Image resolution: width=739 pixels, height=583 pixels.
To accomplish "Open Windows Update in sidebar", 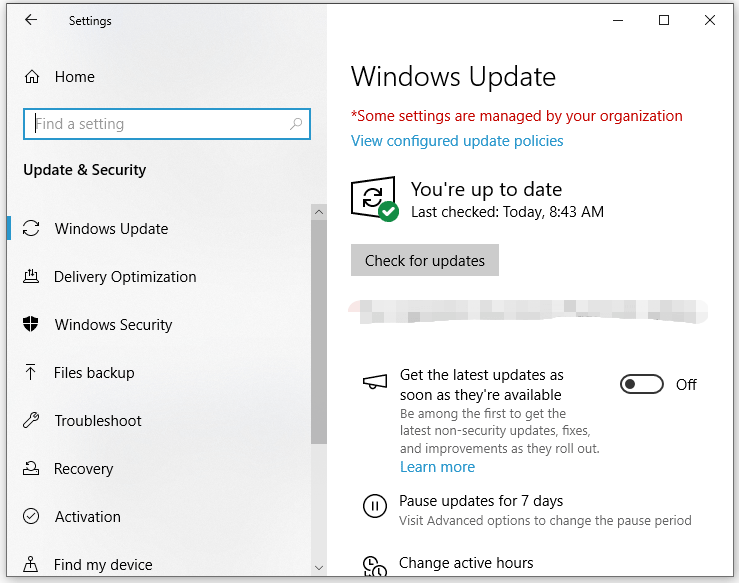I will [111, 229].
